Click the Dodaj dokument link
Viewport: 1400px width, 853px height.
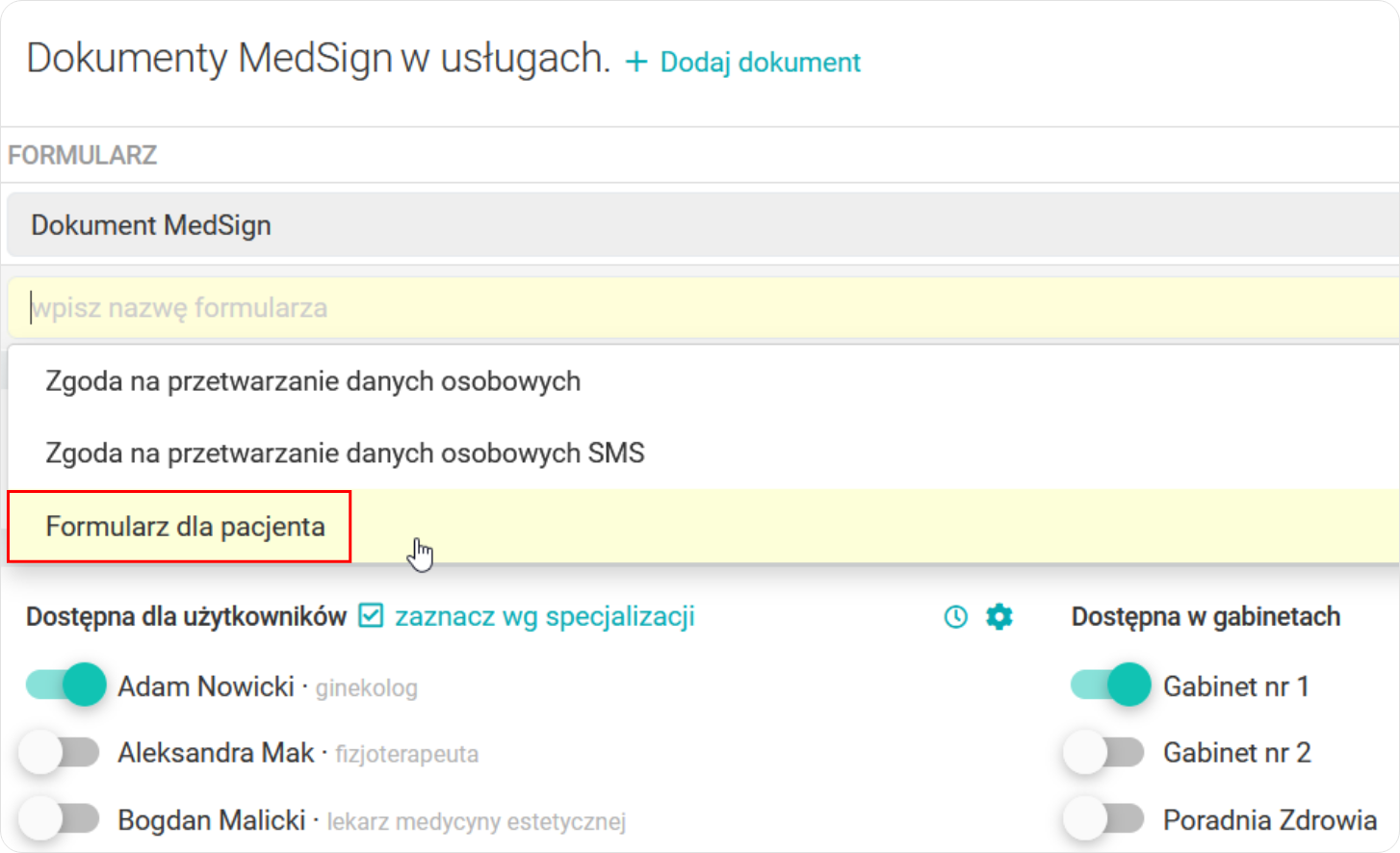760,63
